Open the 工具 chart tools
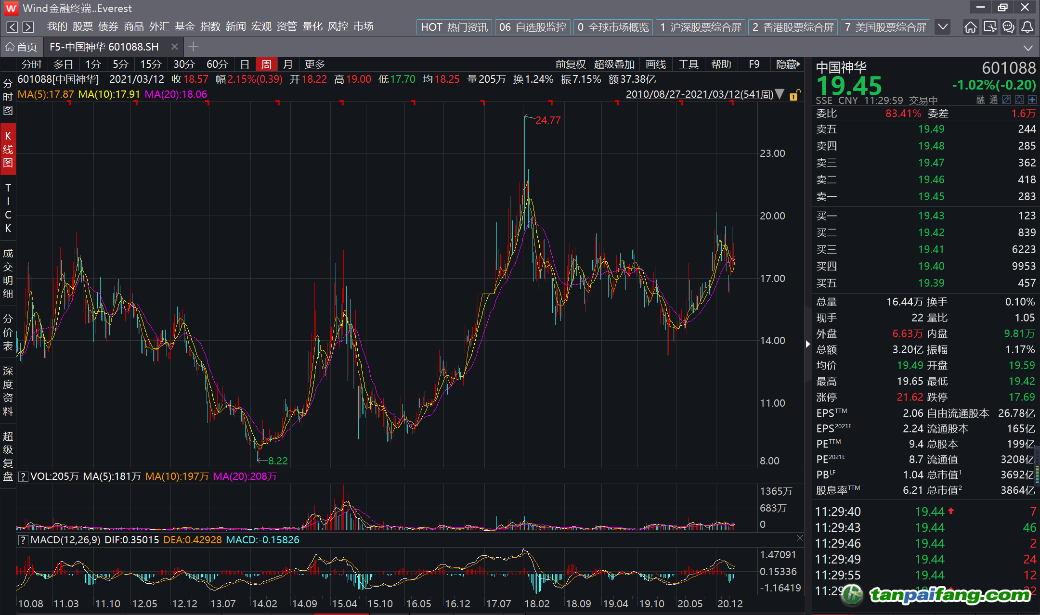Image resolution: width=1040 pixels, height=615 pixels. click(688, 64)
